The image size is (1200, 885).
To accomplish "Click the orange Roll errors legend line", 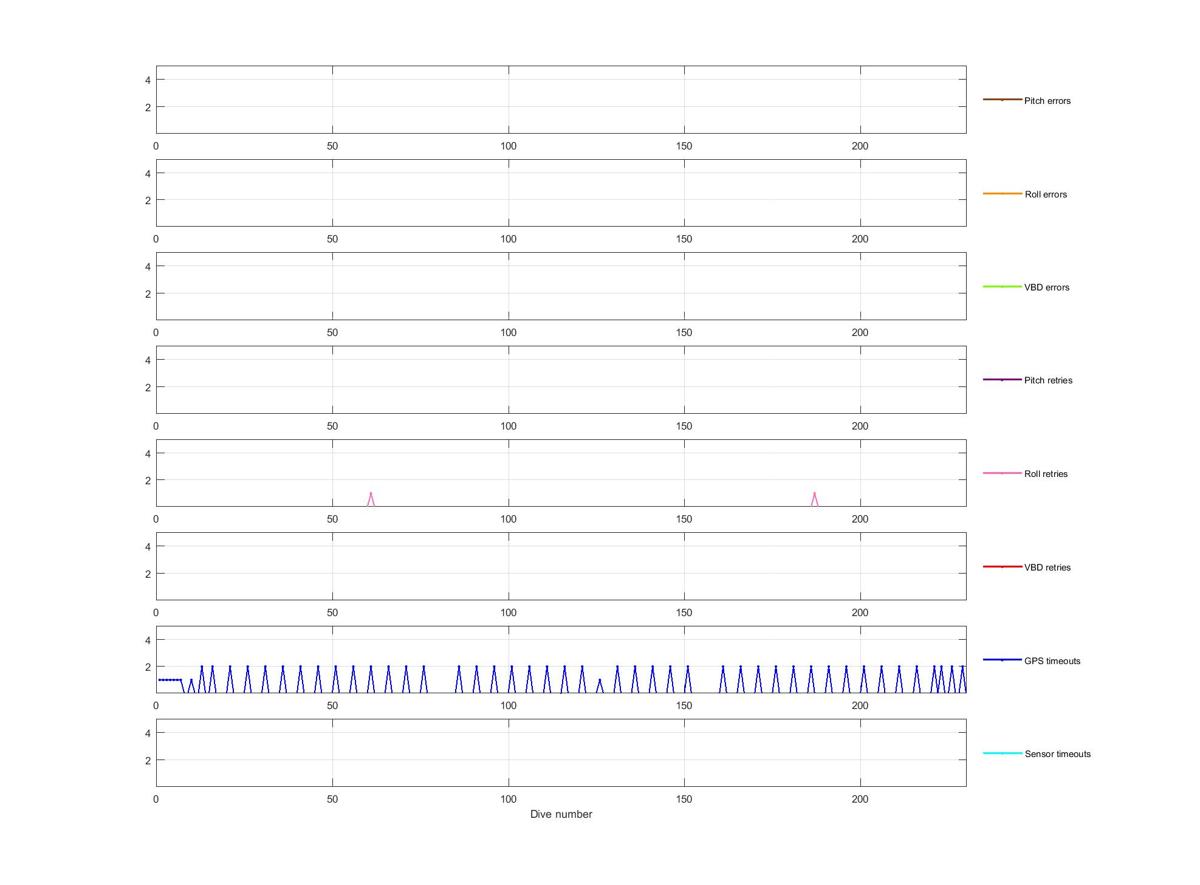I will [1002, 193].
